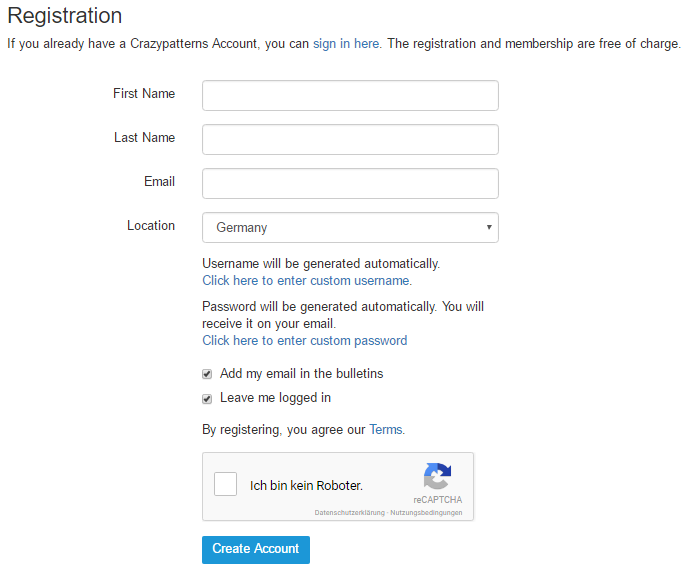Uncheck 'Add my email in the bulletins'

[207, 374]
